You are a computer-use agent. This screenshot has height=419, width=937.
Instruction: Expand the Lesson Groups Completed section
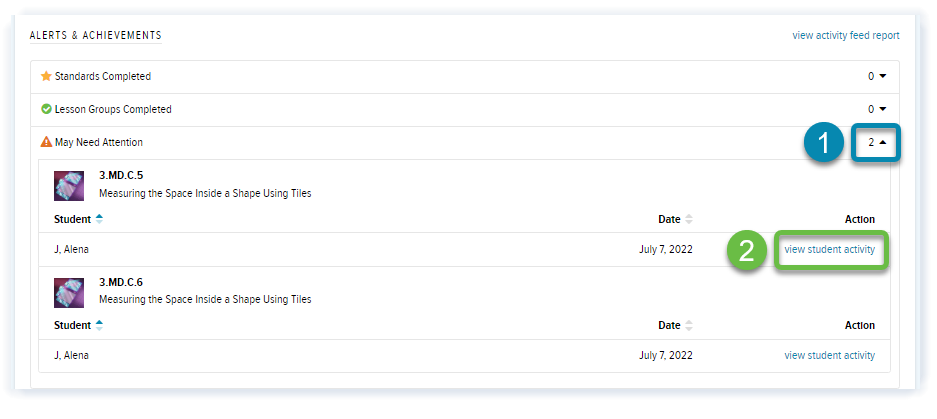click(877, 109)
